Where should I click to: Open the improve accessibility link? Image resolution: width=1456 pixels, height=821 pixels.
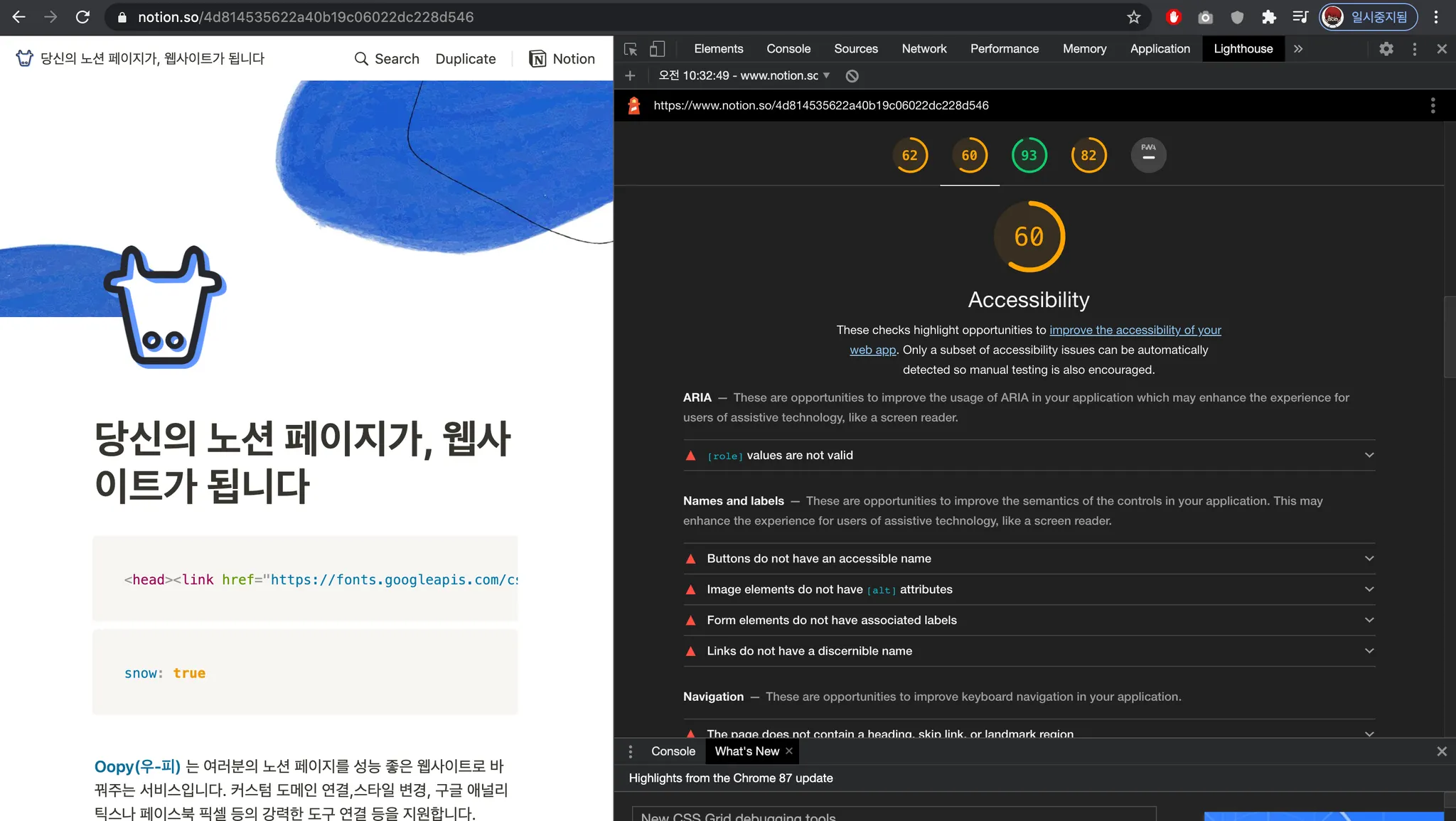tap(1135, 330)
